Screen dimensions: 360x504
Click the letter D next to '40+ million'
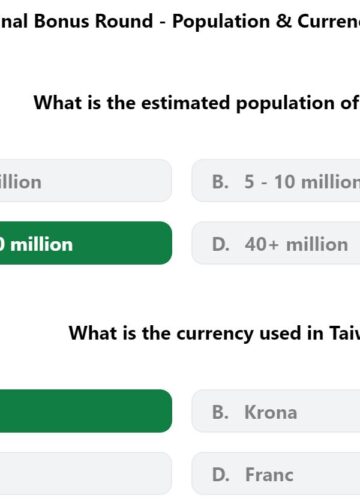coord(221,244)
